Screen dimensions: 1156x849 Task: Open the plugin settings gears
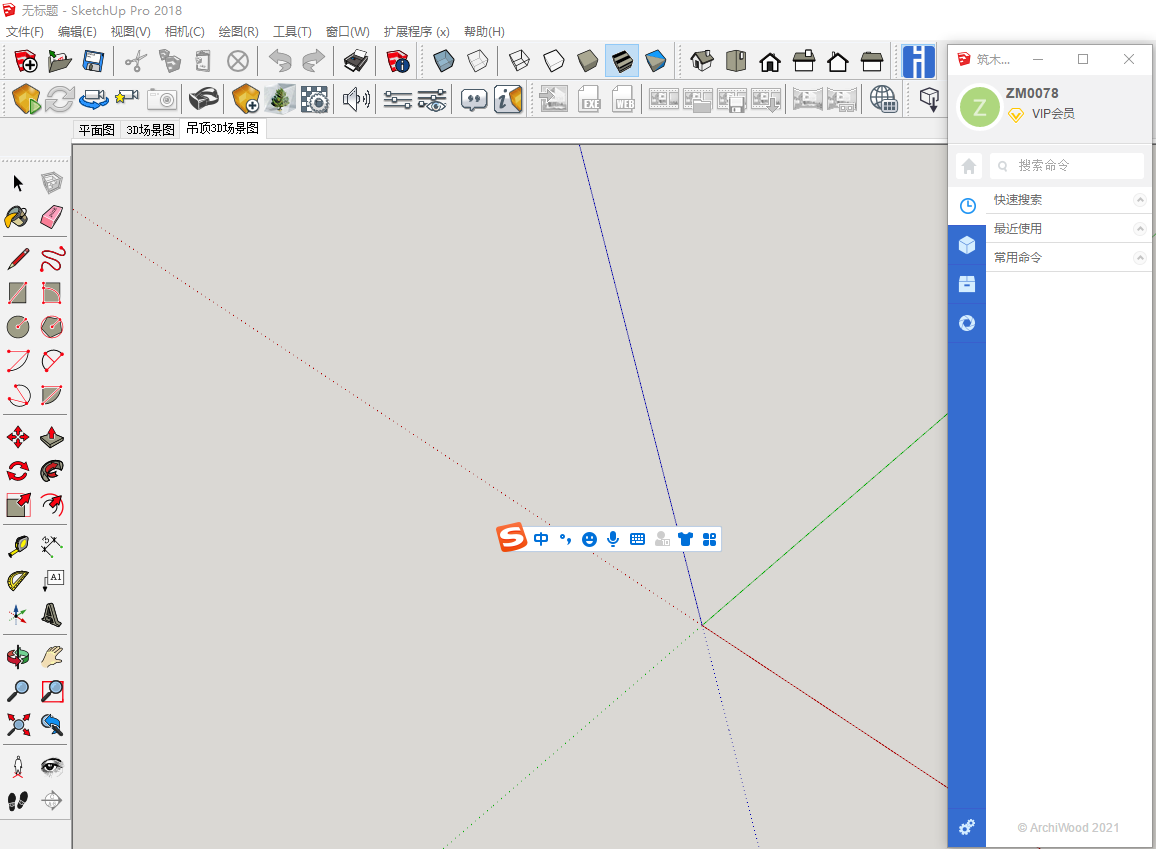(967, 827)
